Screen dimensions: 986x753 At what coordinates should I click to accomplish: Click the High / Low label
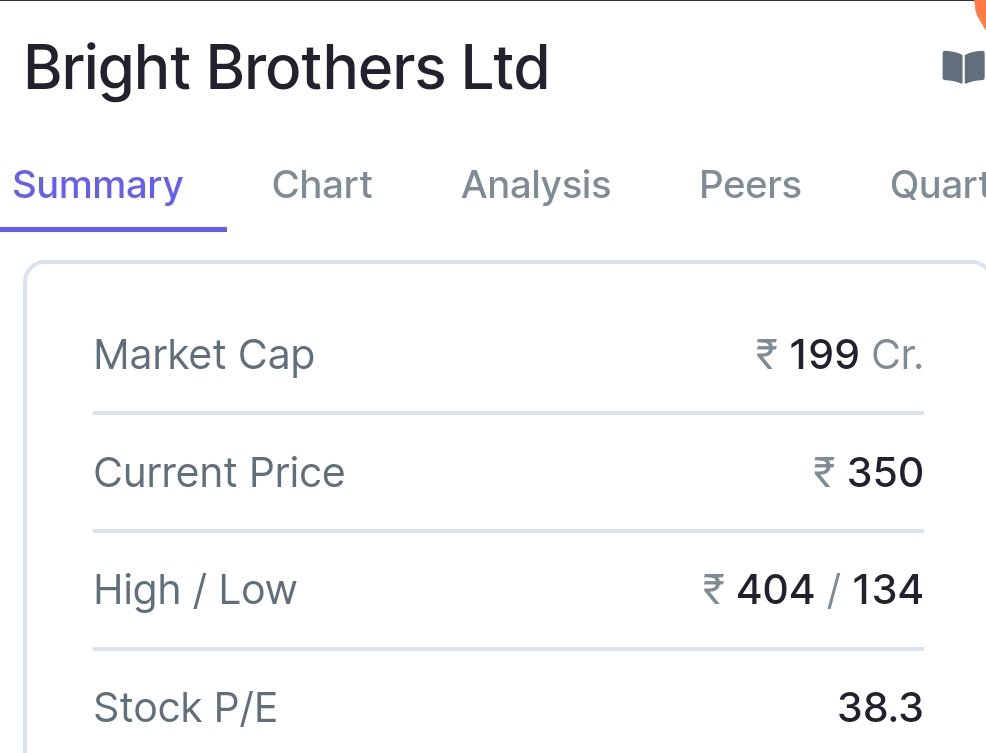[195, 590]
